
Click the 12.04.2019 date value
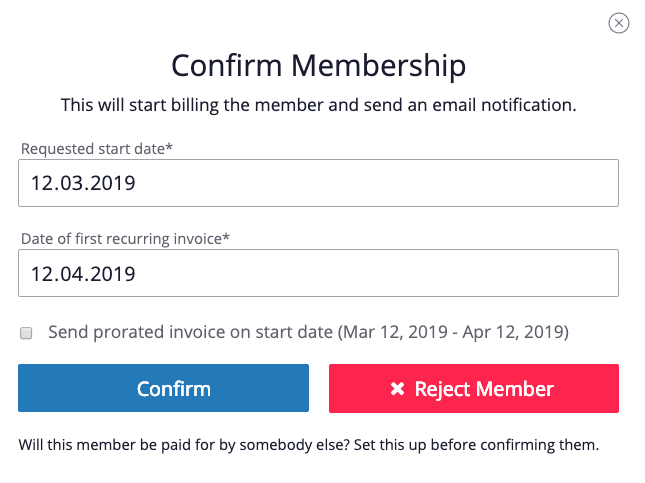pyautogui.click(x=83, y=274)
